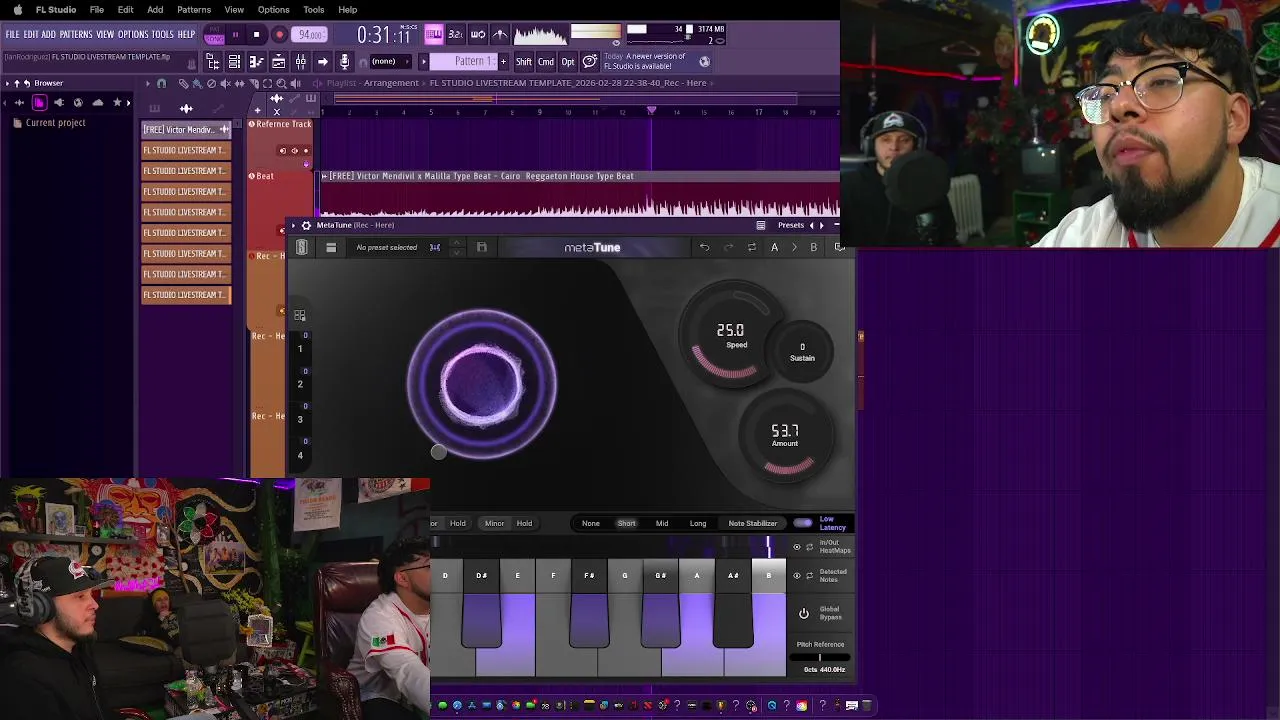Click the Sustain knob

(x=802, y=351)
